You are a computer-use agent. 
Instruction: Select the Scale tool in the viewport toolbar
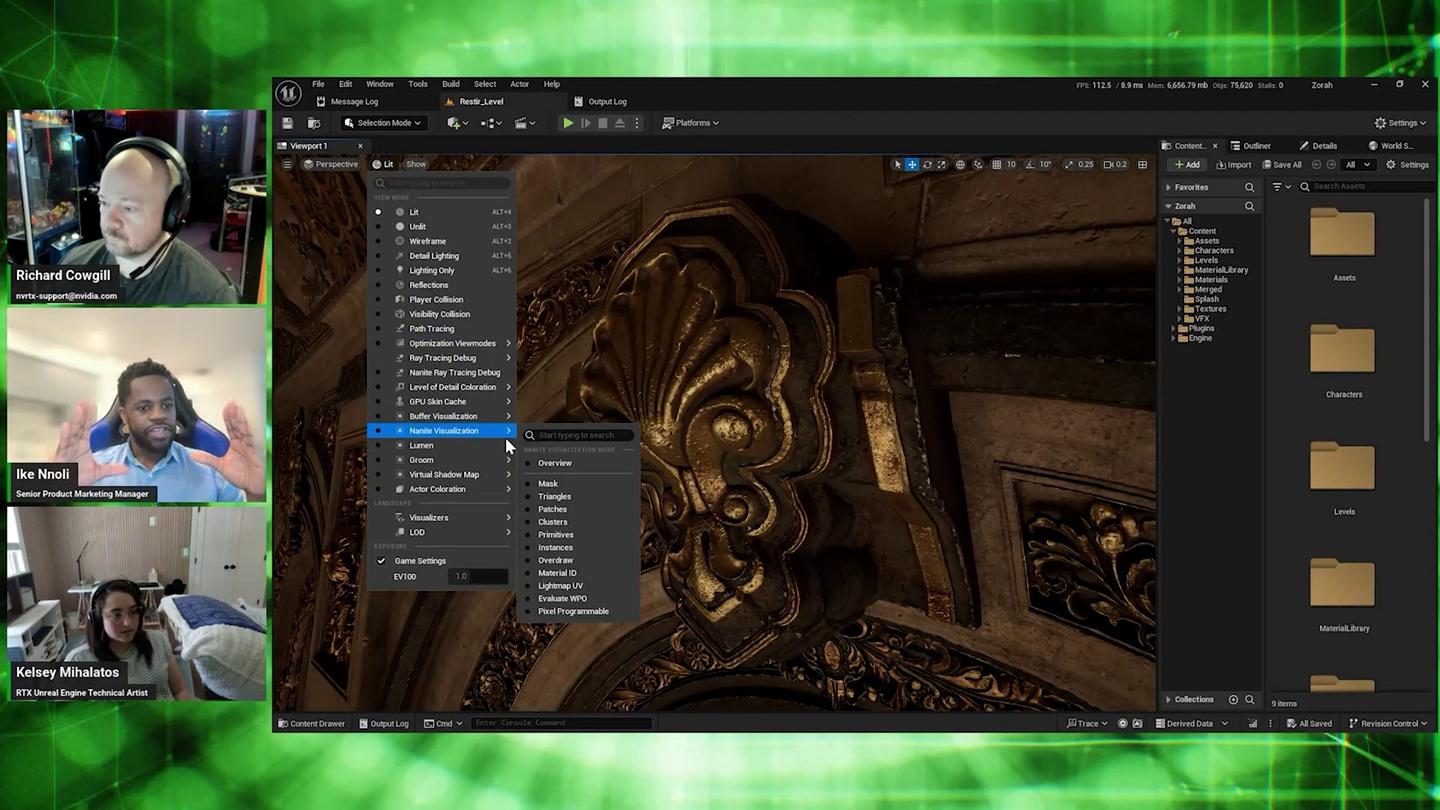tap(941, 164)
